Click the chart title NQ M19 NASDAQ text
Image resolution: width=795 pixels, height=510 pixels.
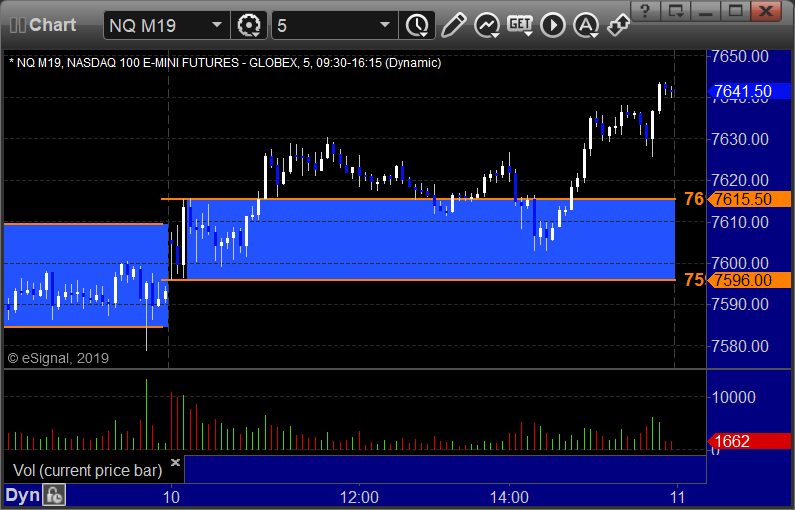point(225,63)
